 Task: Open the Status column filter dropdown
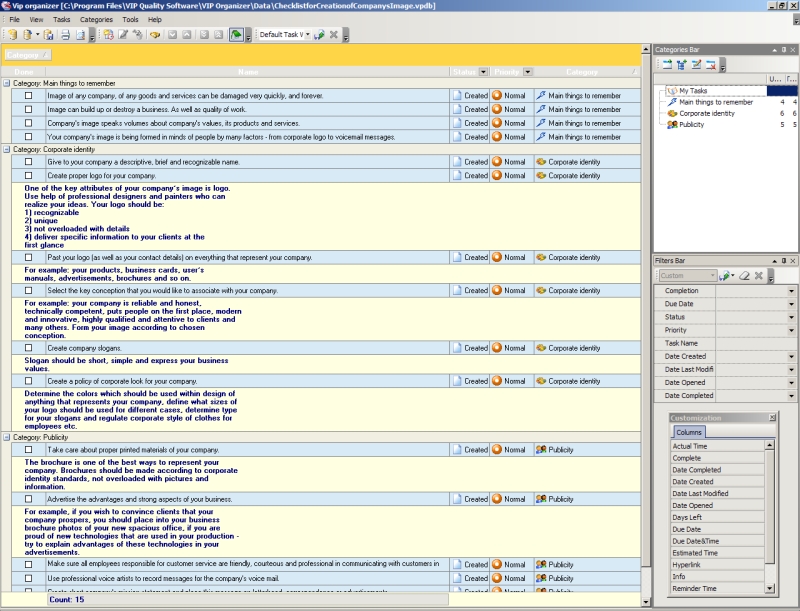[483, 72]
